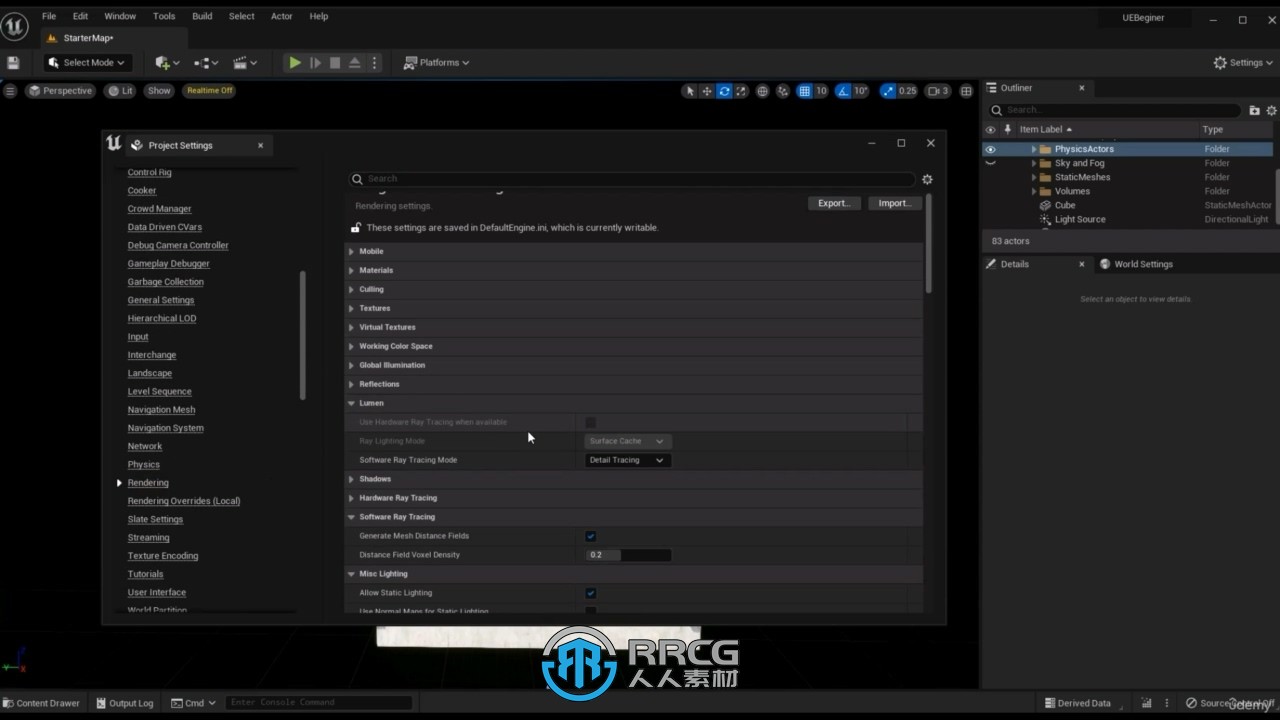Toggle Allow Static Lighting checkbox
1280x720 pixels.
coord(591,593)
